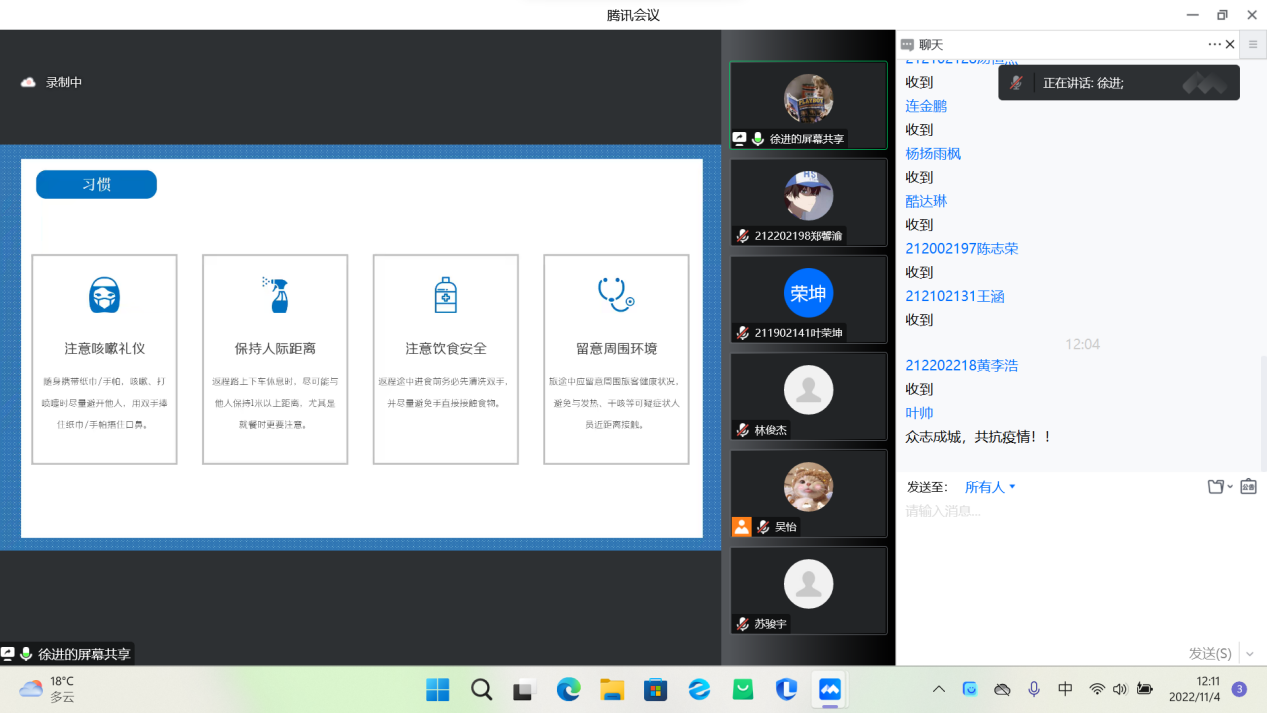The height and width of the screenshot is (713, 1267).
Task: Click the 发送(S) send button
Action: point(1210,652)
